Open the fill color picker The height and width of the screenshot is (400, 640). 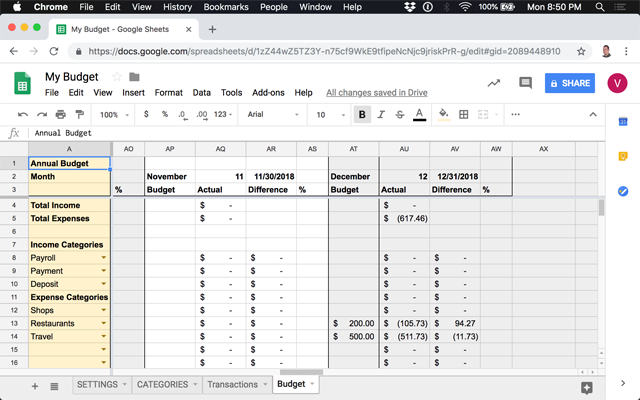tap(444, 115)
